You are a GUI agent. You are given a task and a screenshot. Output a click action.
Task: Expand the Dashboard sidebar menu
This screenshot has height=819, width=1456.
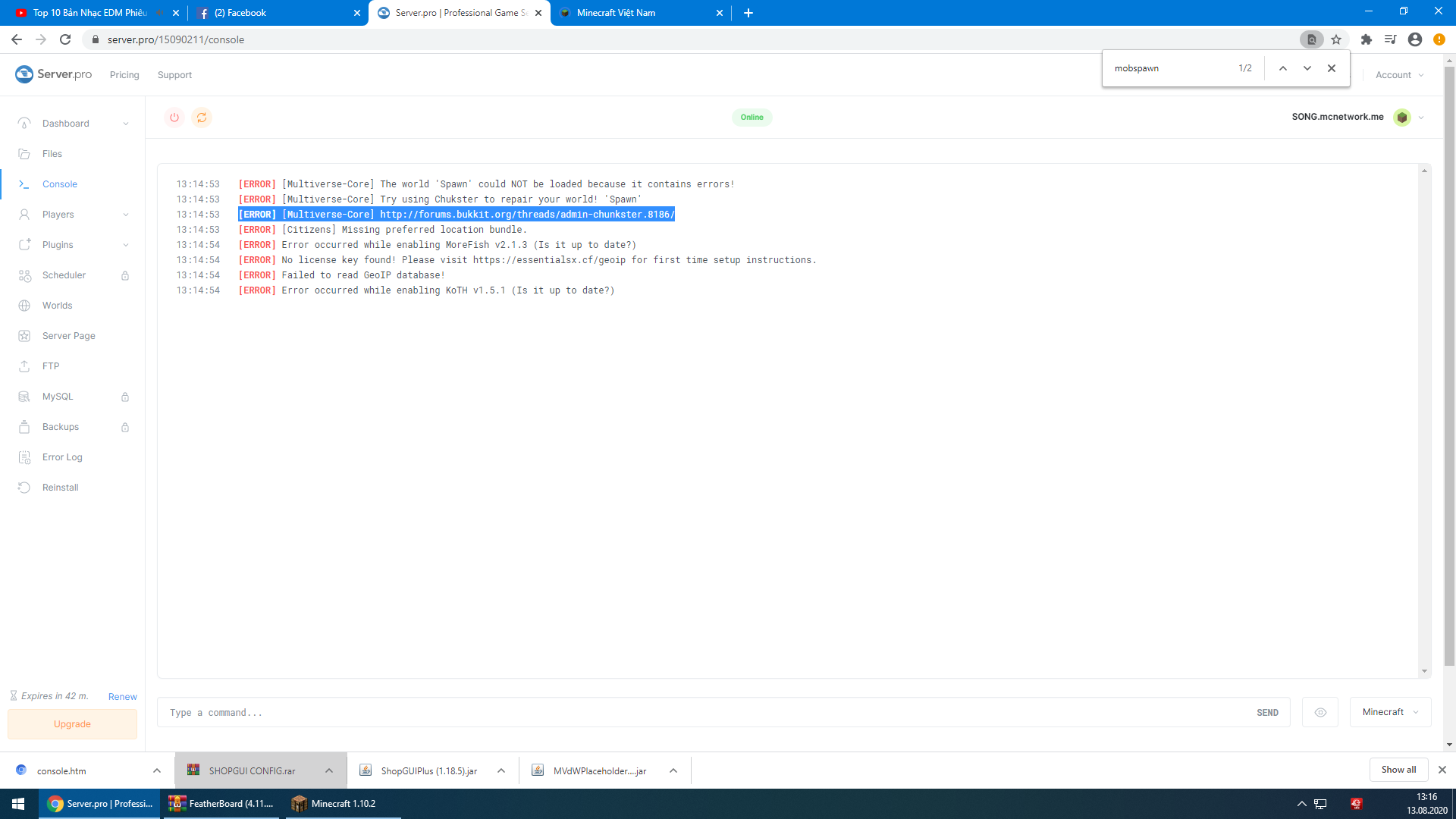(126, 124)
